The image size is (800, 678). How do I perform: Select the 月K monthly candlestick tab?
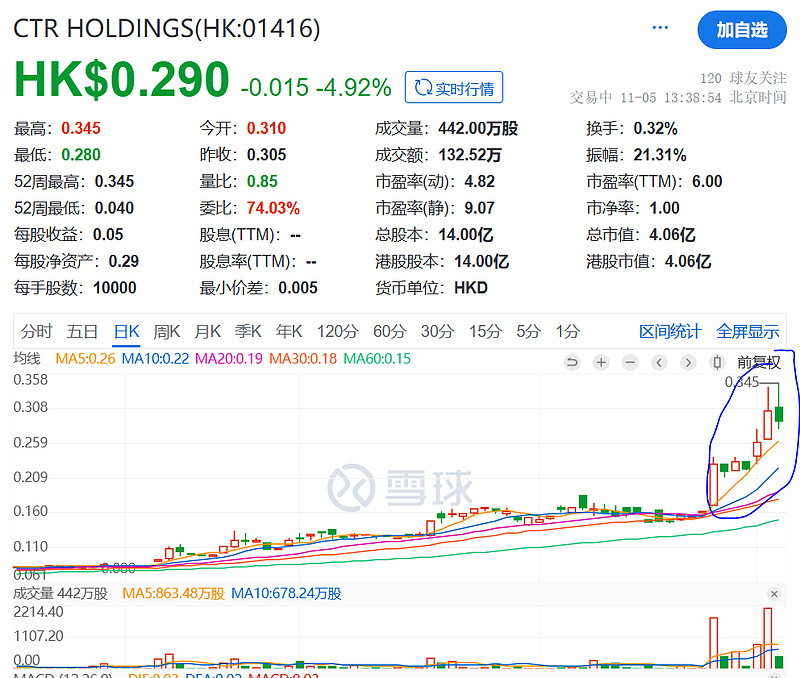coord(207,332)
